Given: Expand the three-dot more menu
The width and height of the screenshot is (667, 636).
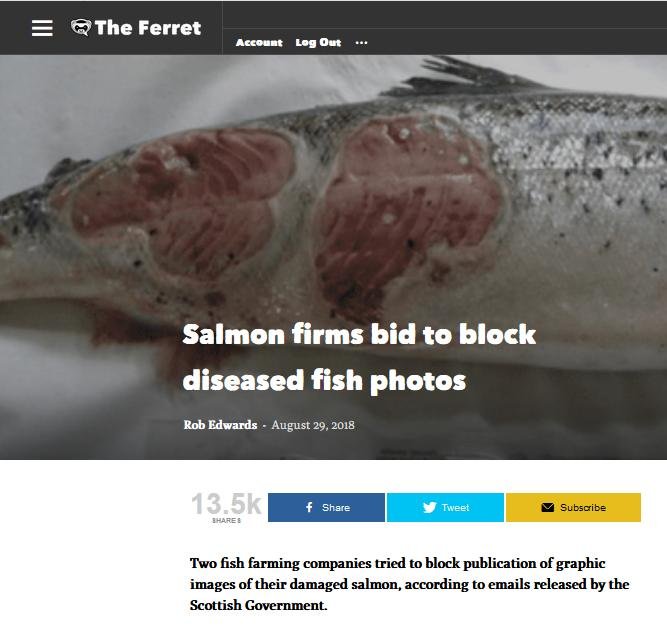Looking at the screenshot, I should tap(361, 43).
